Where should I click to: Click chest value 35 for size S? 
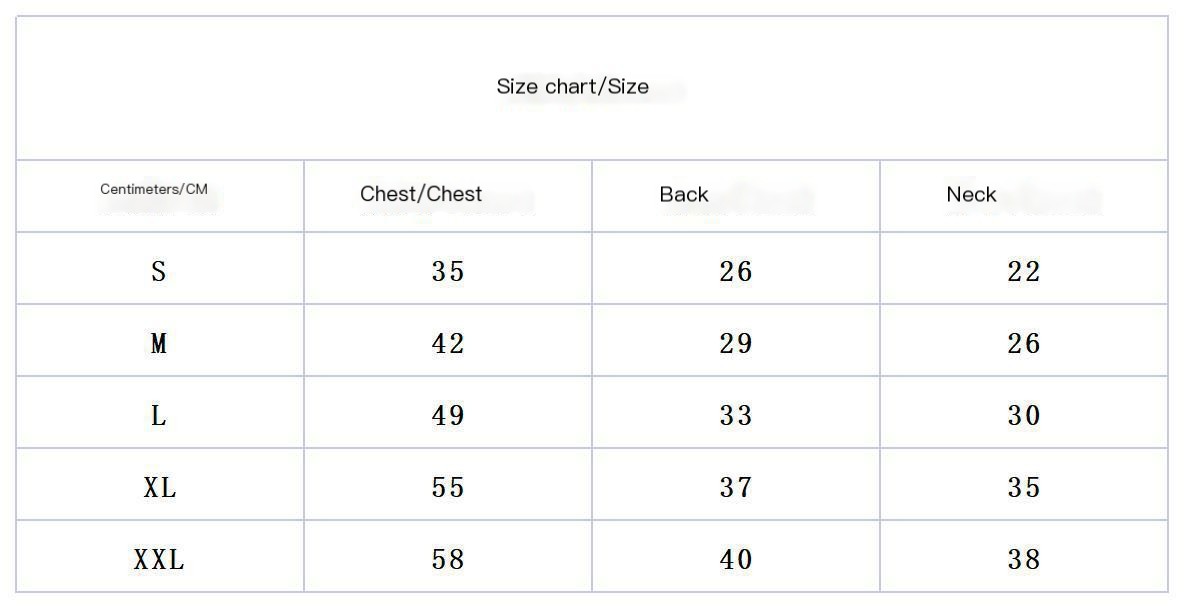click(x=448, y=271)
